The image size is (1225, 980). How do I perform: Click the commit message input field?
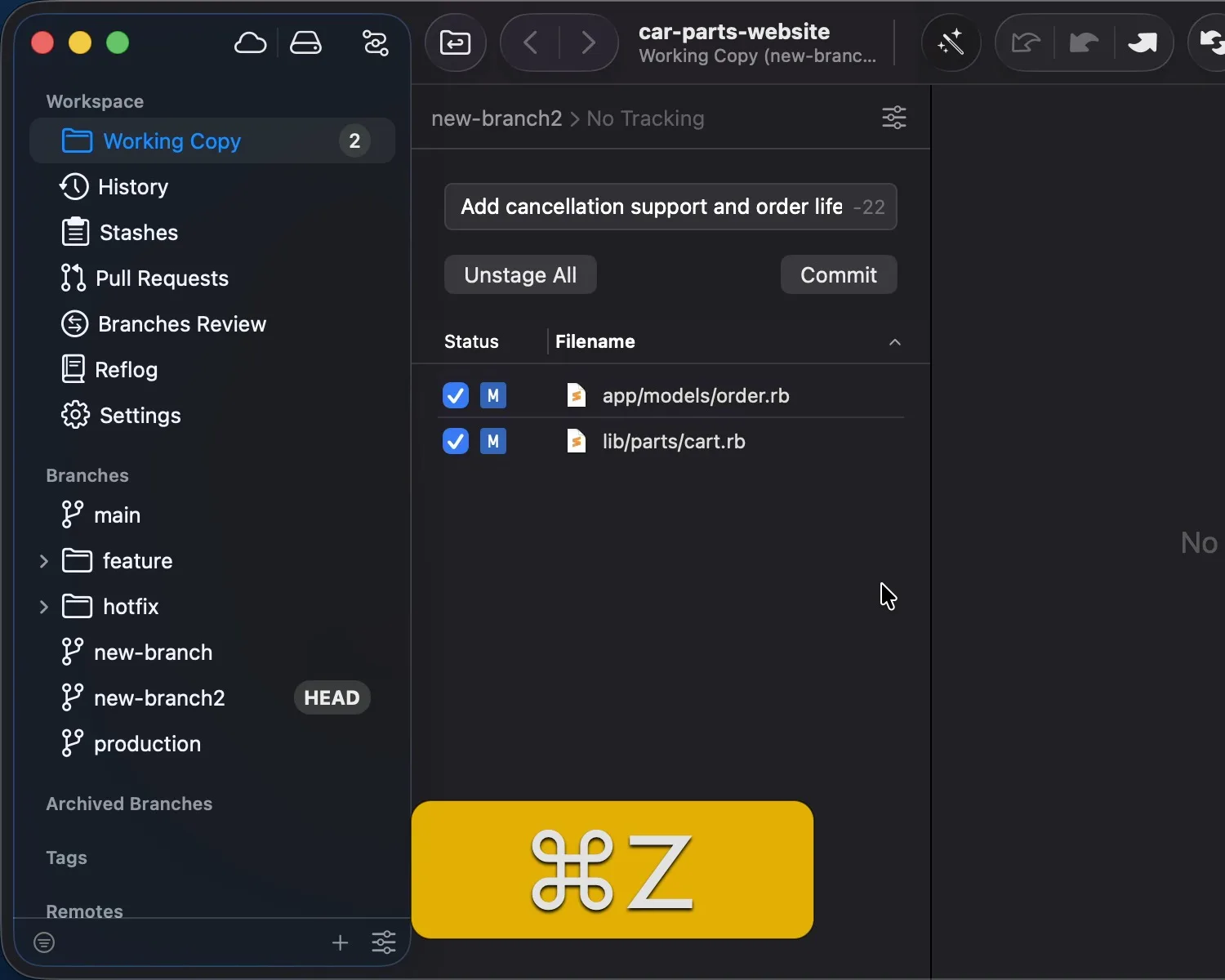click(x=670, y=207)
